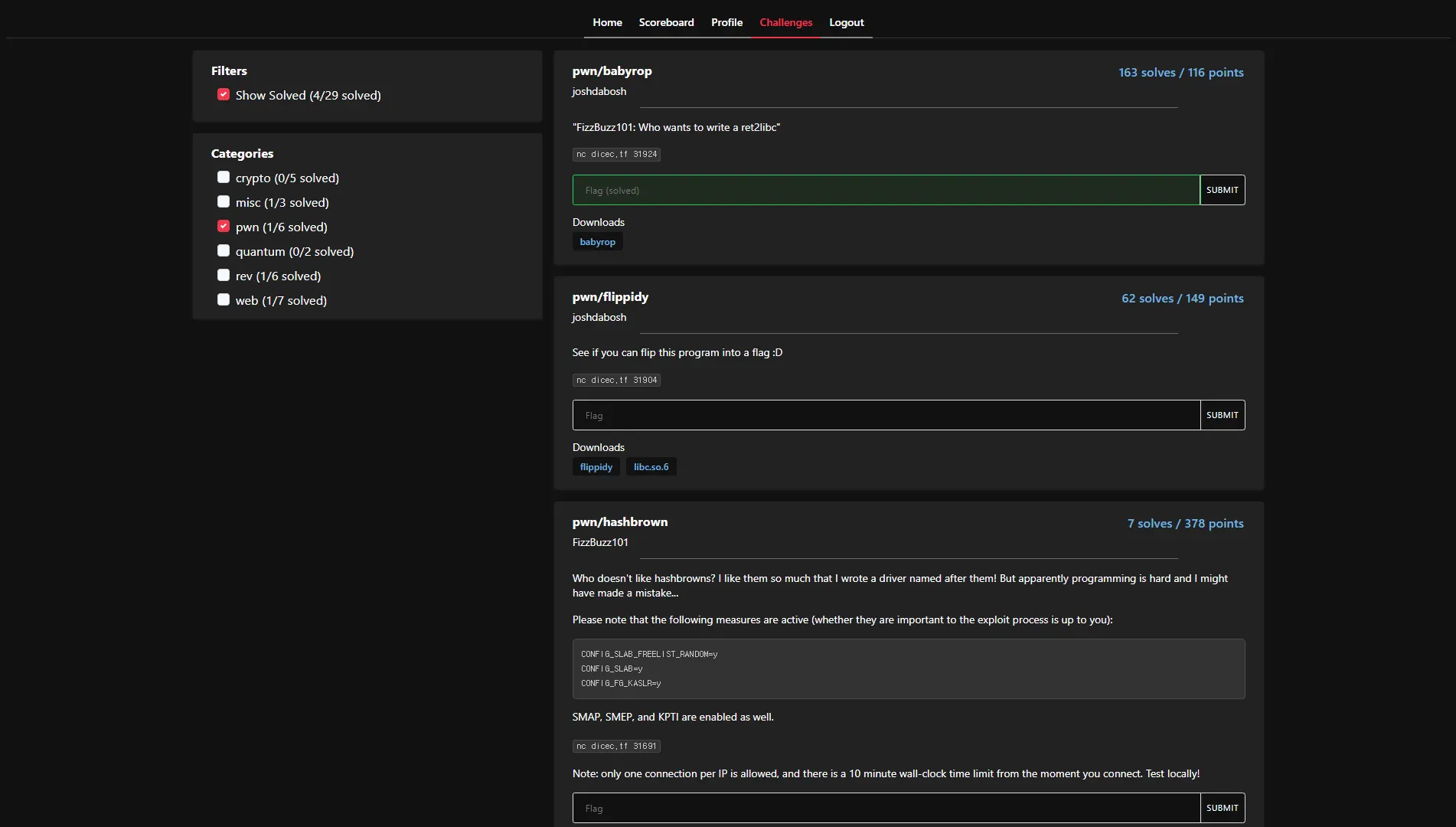Click the babyrop description quote
1456x827 pixels.
pos(676,127)
